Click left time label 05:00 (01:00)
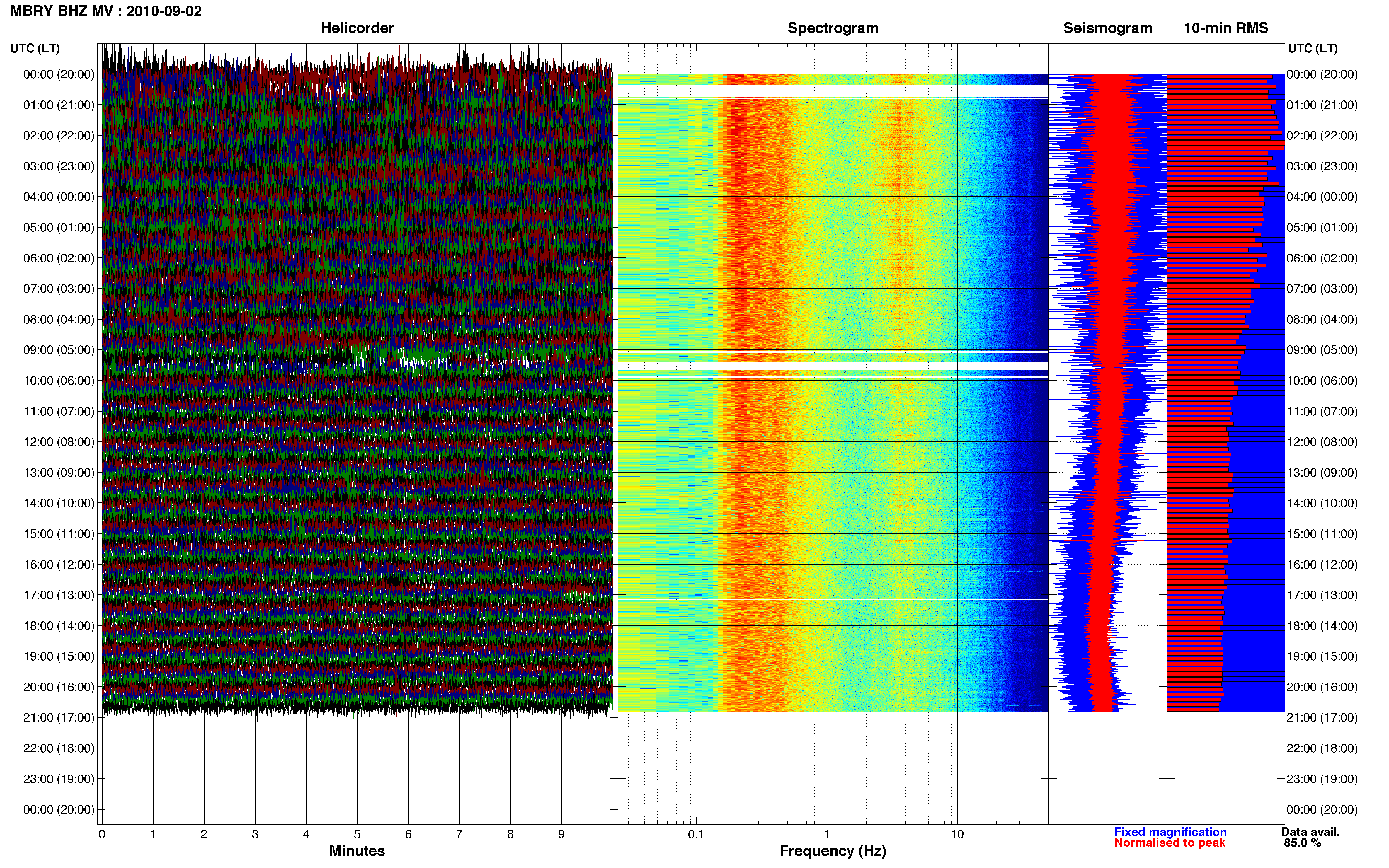This screenshot has width=1389, height=868. pos(59,227)
